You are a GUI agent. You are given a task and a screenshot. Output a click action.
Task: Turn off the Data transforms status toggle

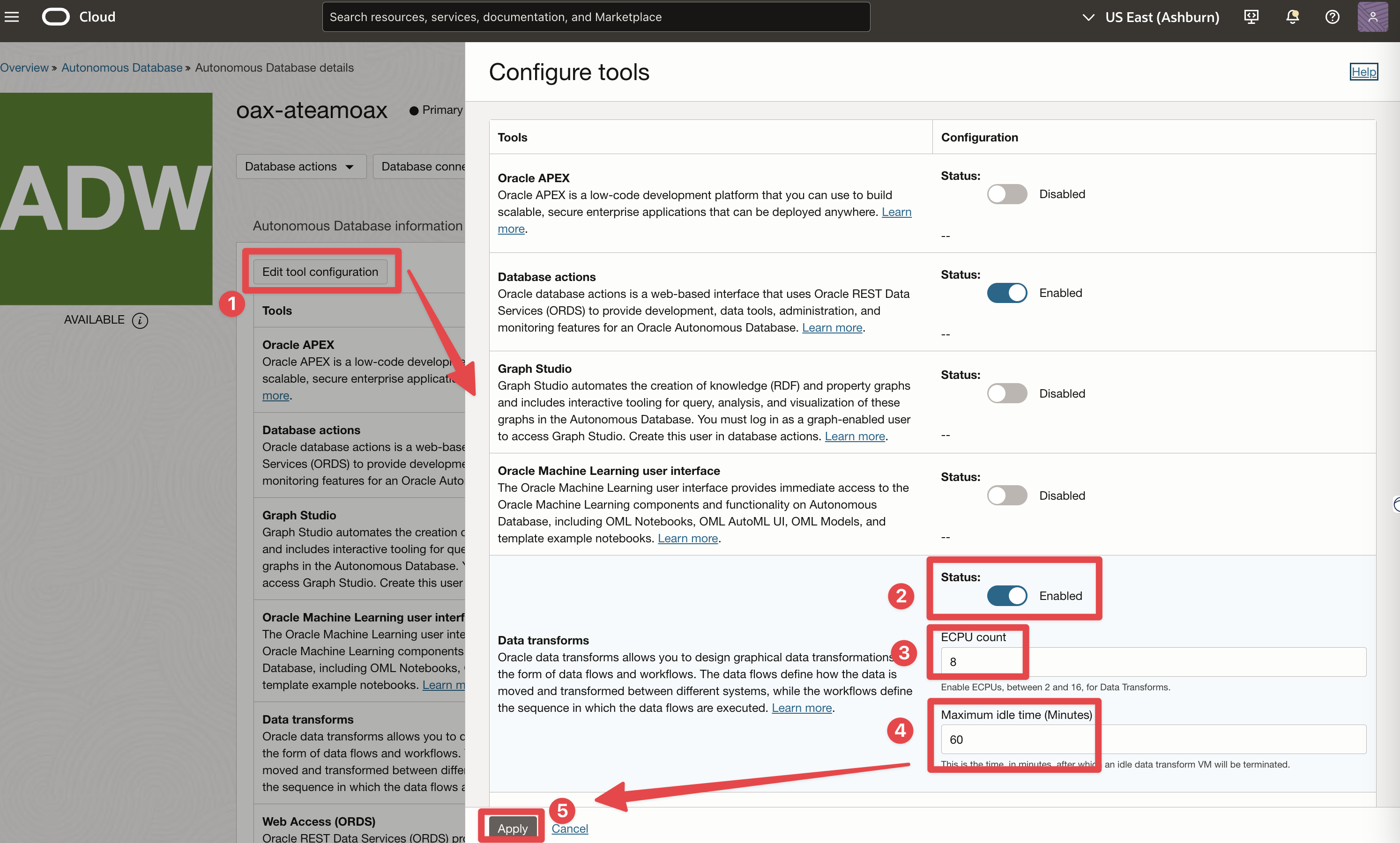[x=1006, y=596]
